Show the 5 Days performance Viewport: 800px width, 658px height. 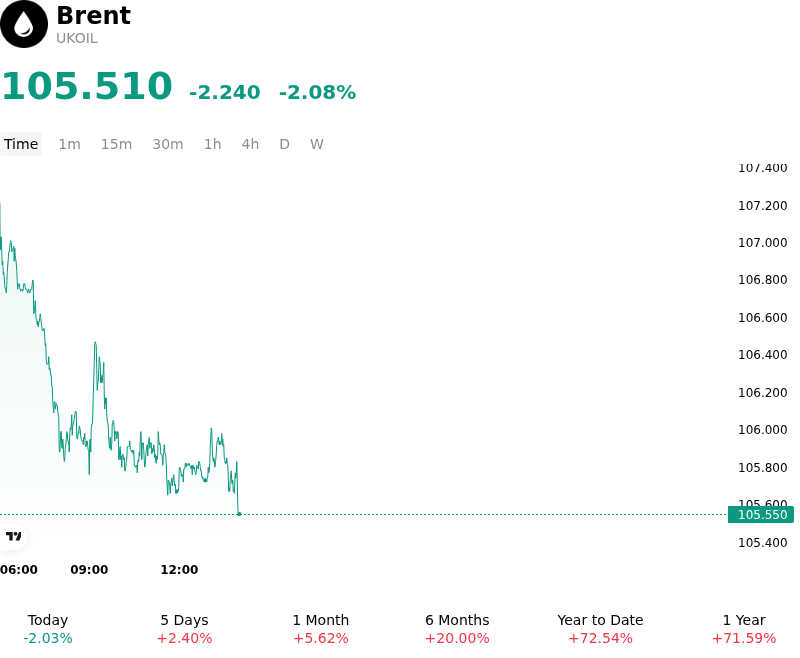184,629
